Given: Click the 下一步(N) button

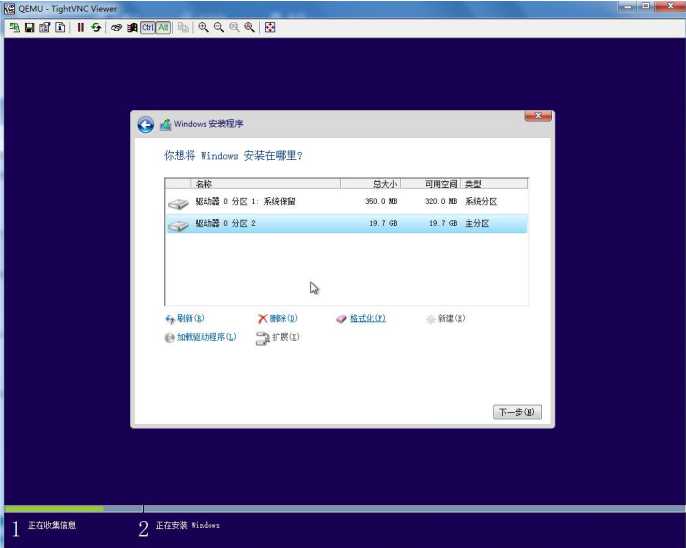Looking at the screenshot, I should (x=517, y=412).
